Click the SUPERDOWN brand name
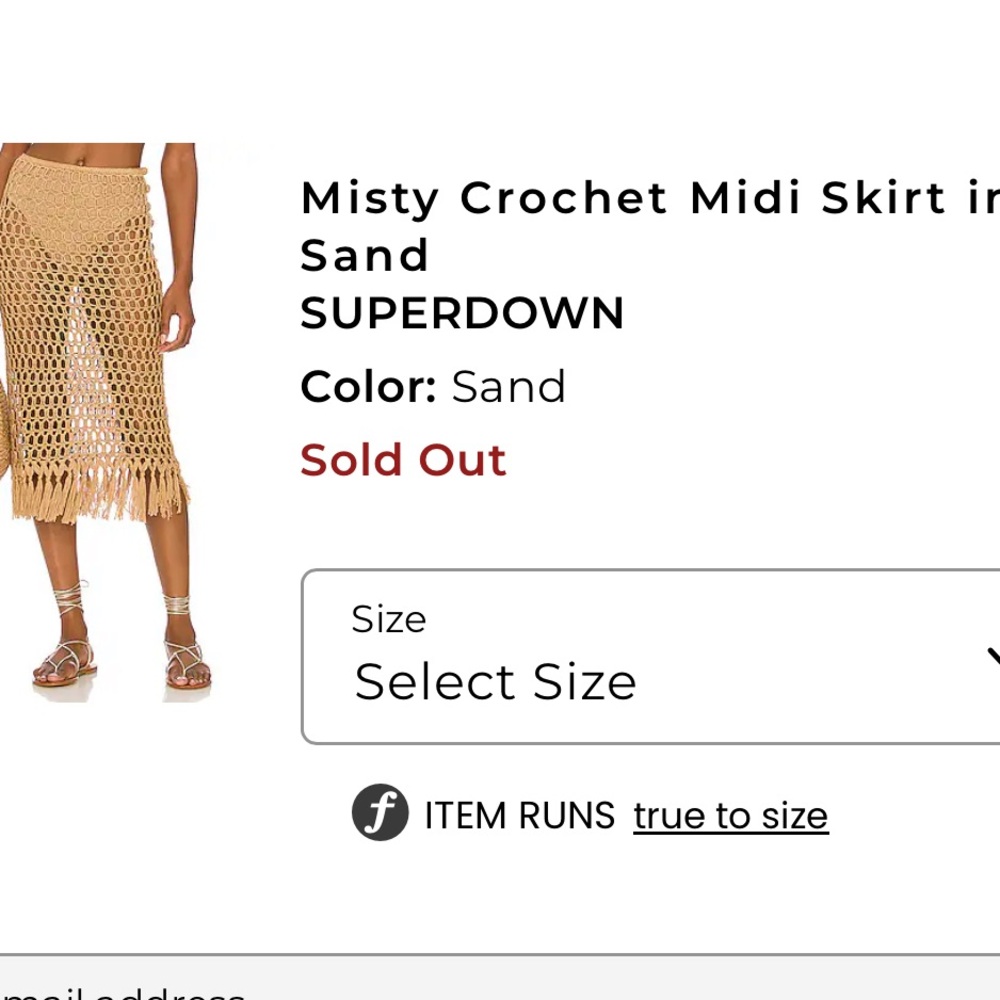This screenshot has width=1000, height=1000. click(462, 313)
